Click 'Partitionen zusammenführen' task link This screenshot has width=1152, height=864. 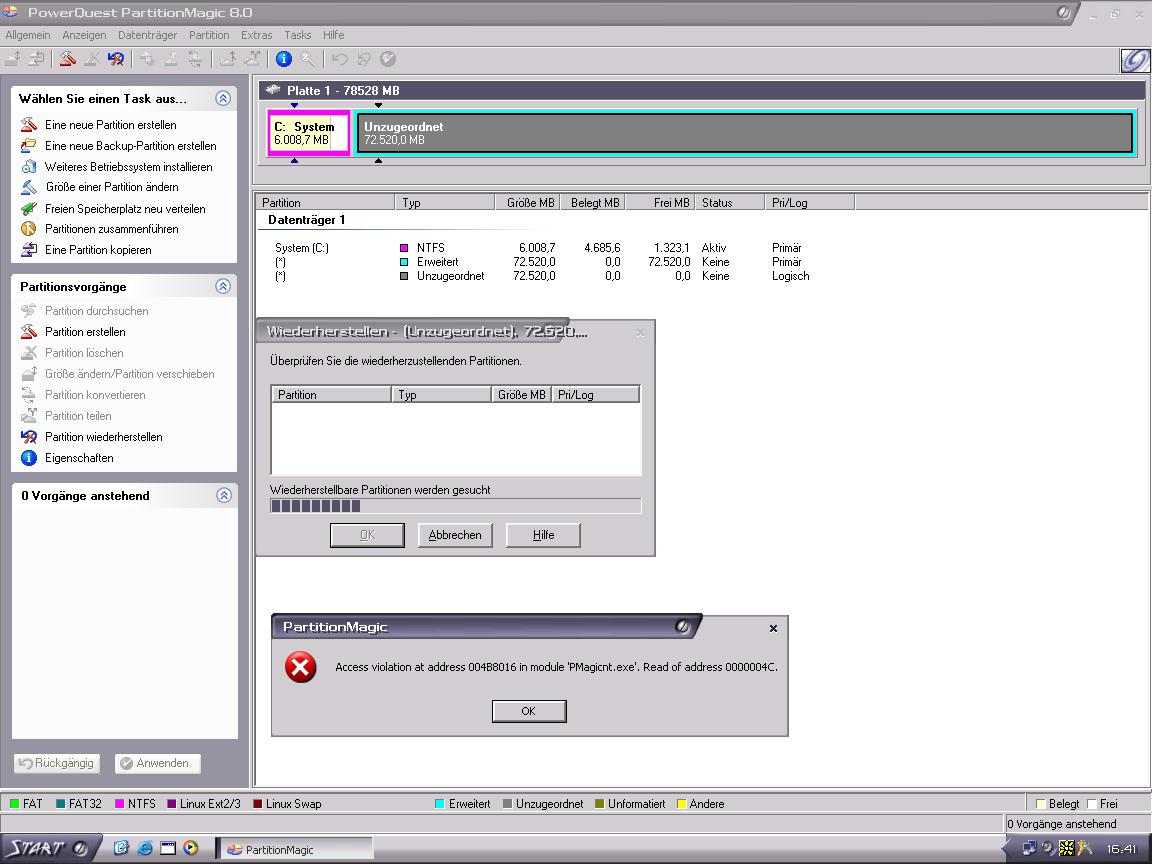click(x=112, y=228)
